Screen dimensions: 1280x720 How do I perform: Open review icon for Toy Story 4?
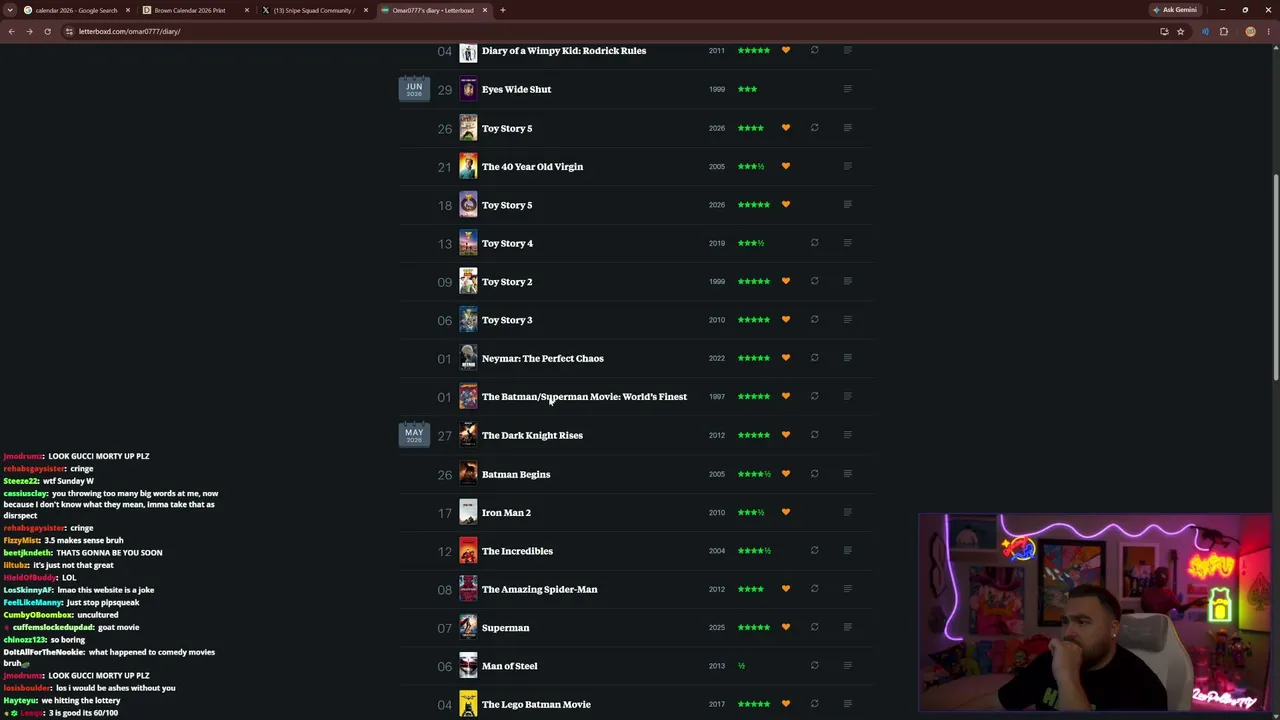[x=847, y=243]
